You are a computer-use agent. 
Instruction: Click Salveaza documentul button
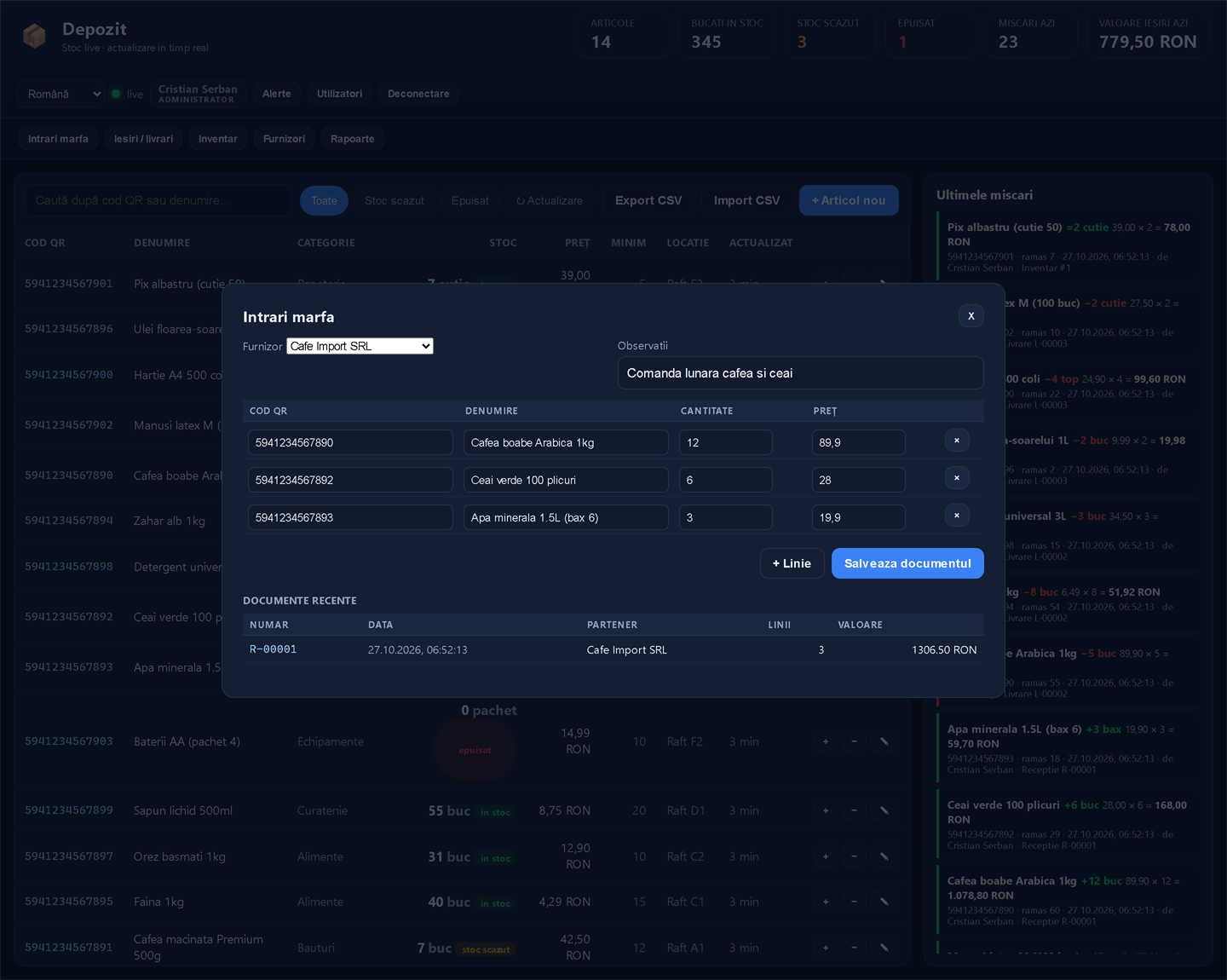click(x=907, y=563)
